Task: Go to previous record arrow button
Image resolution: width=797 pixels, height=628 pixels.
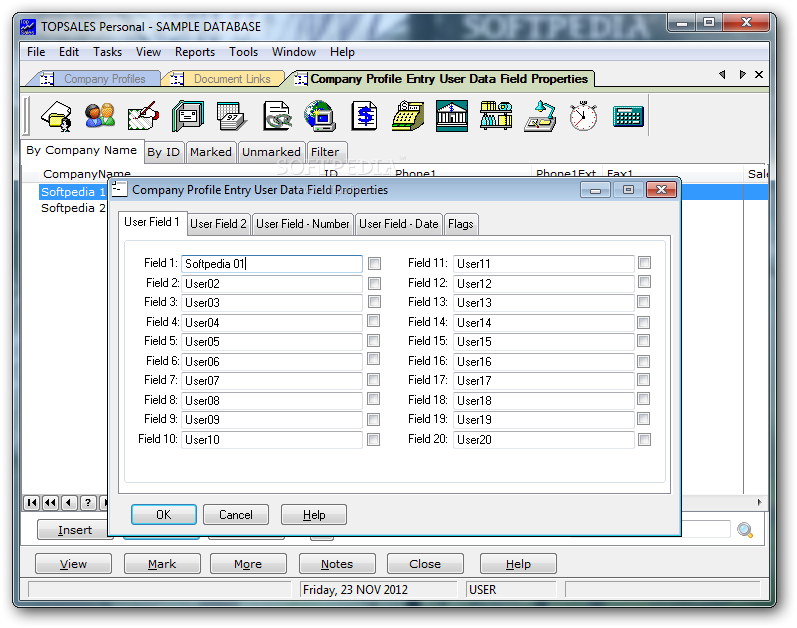Action: pos(69,503)
